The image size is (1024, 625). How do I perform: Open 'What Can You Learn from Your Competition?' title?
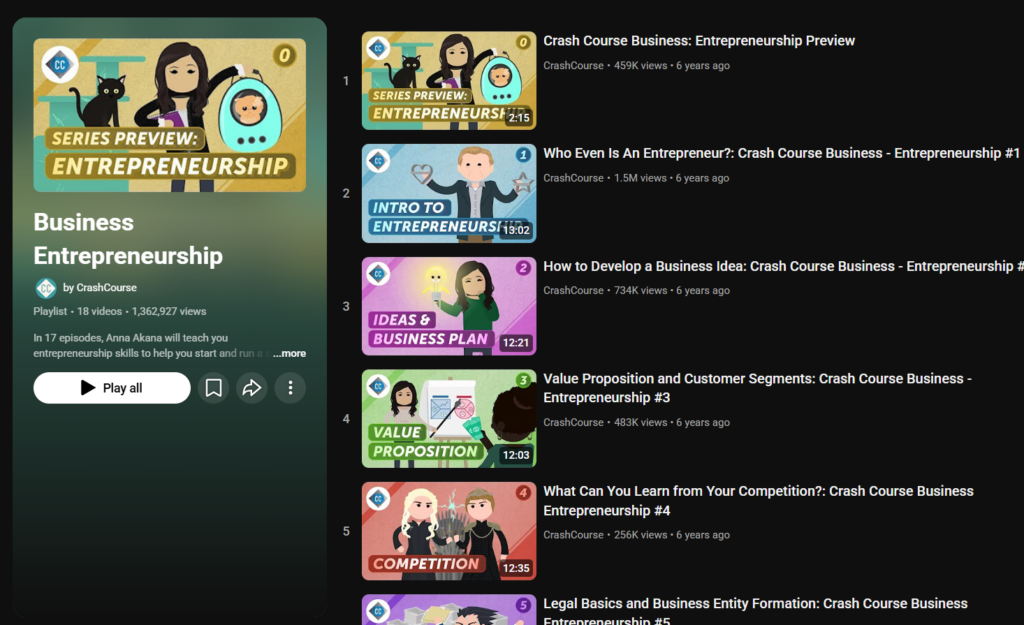coord(758,500)
